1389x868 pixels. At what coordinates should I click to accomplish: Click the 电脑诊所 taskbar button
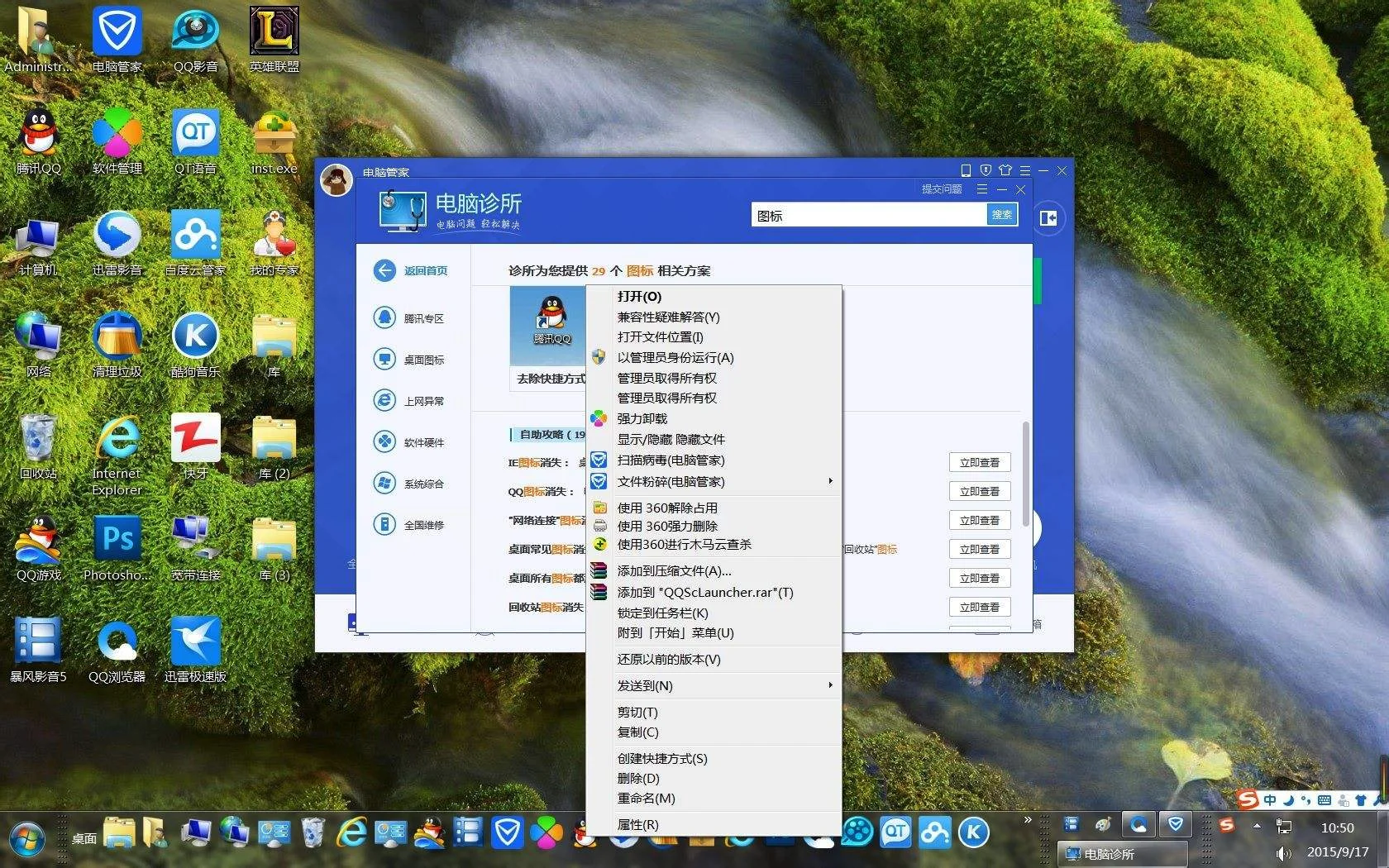[1123, 853]
